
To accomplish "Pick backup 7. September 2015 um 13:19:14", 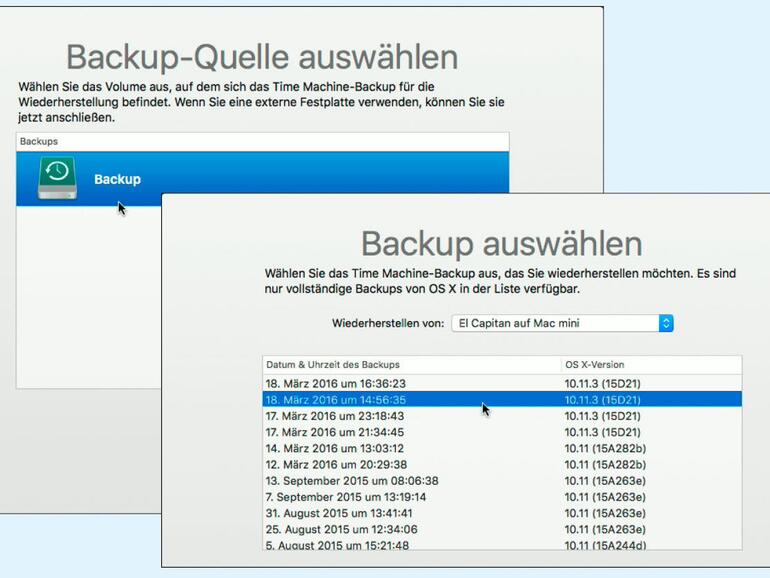I will pyautogui.click(x=346, y=497).
